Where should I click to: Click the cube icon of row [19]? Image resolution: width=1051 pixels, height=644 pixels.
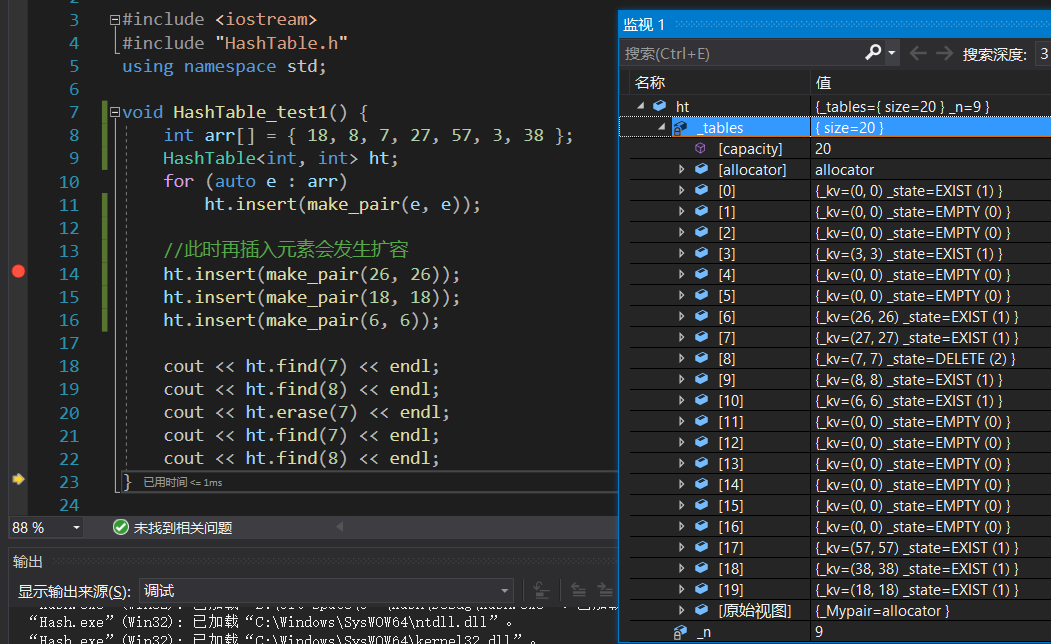tap(701, 589)
